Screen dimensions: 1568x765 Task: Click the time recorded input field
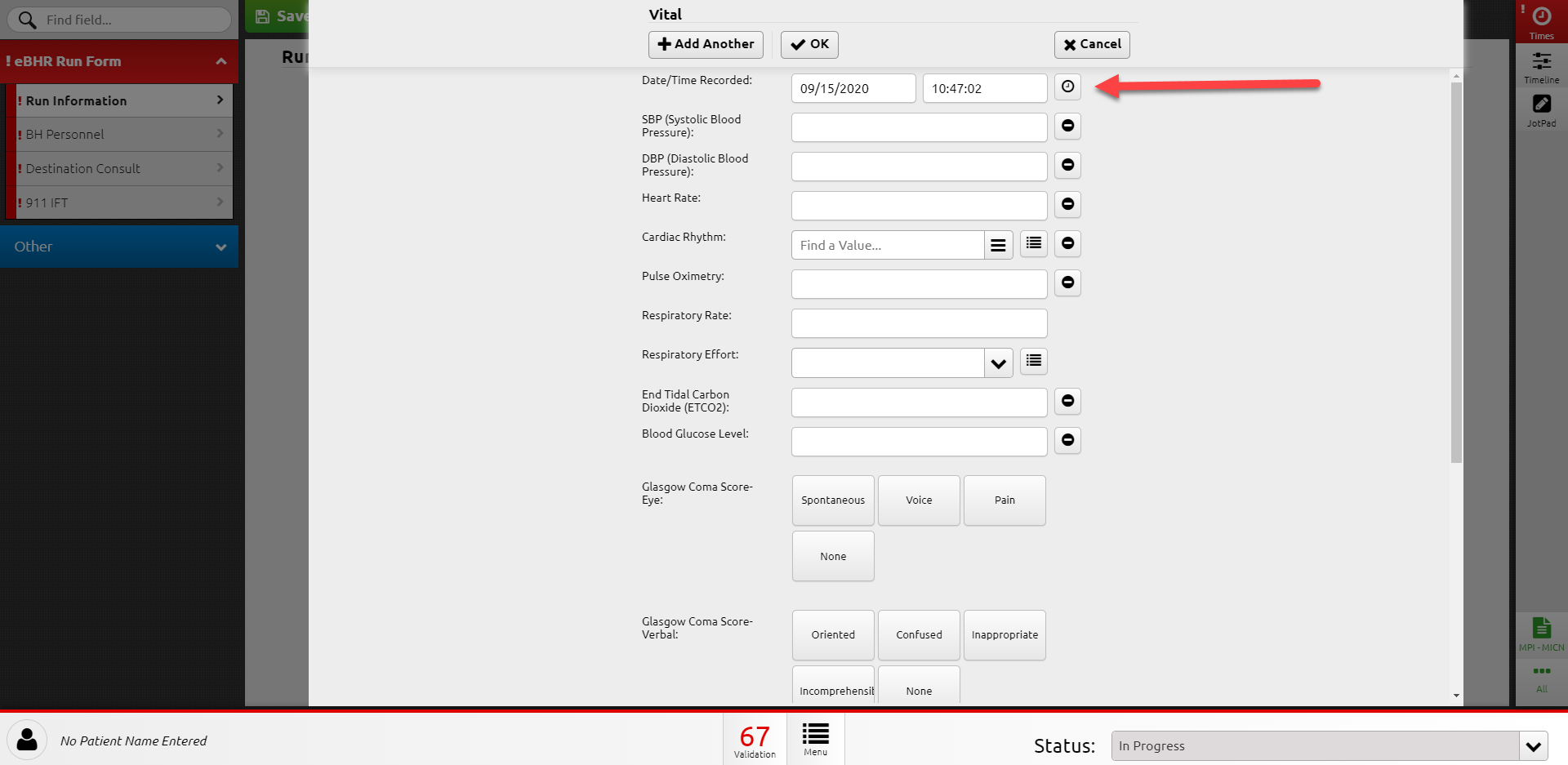985,88
